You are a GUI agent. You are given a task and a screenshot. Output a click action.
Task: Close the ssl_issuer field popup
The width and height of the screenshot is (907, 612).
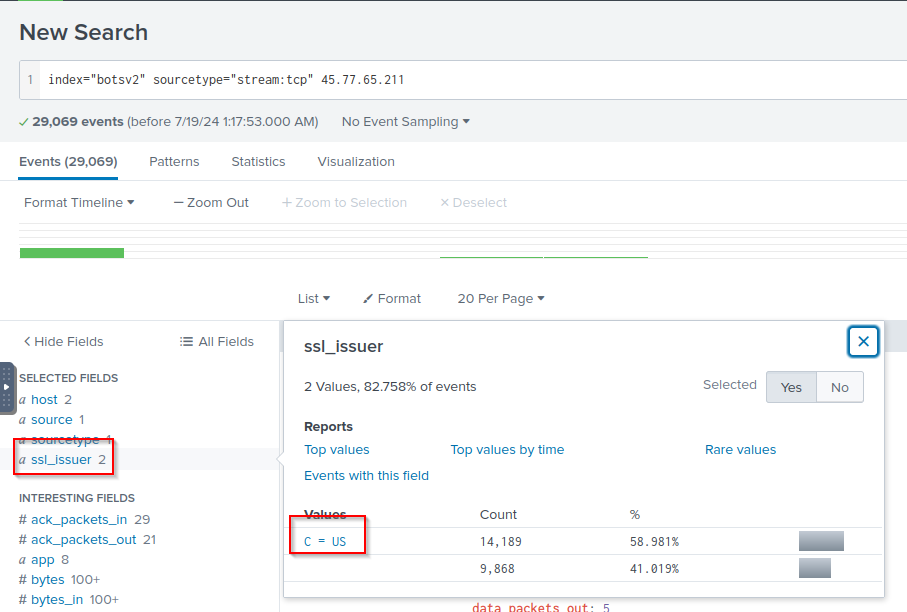pyautogui.click(x=863, y=342)
